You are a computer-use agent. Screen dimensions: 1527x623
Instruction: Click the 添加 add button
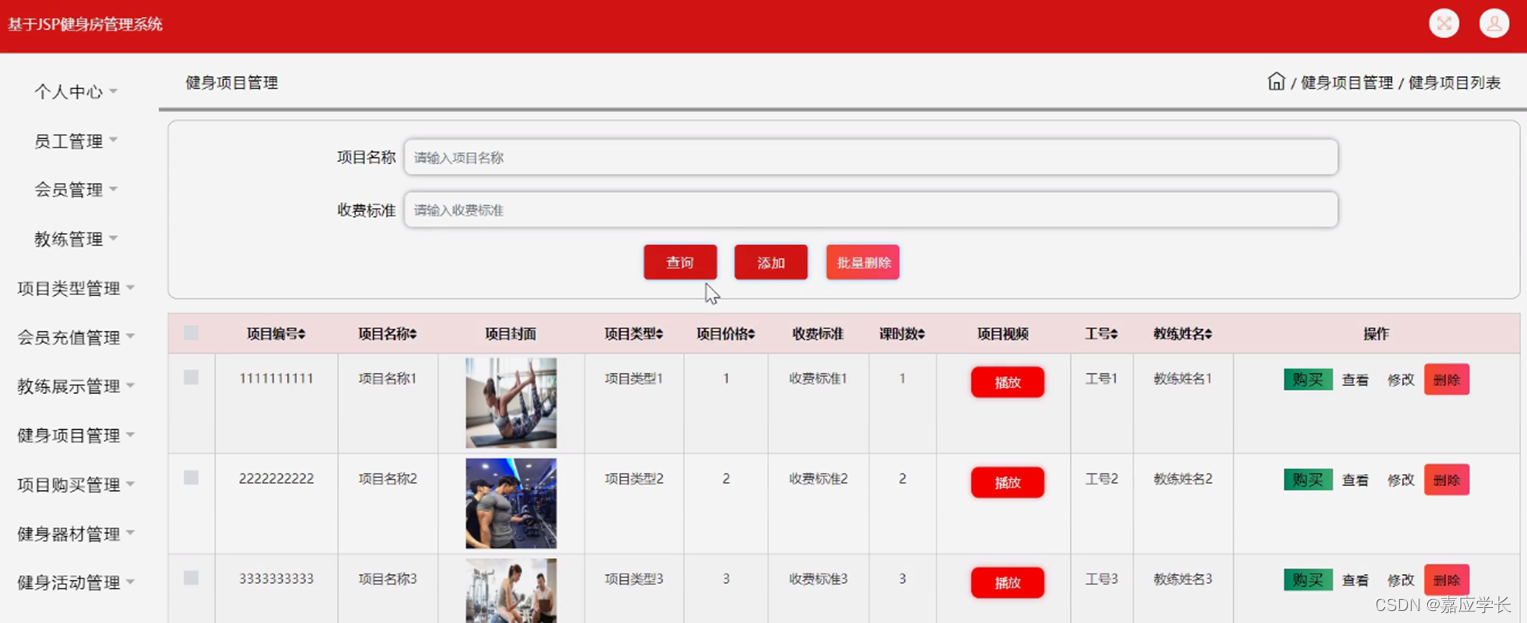(771, 262)
